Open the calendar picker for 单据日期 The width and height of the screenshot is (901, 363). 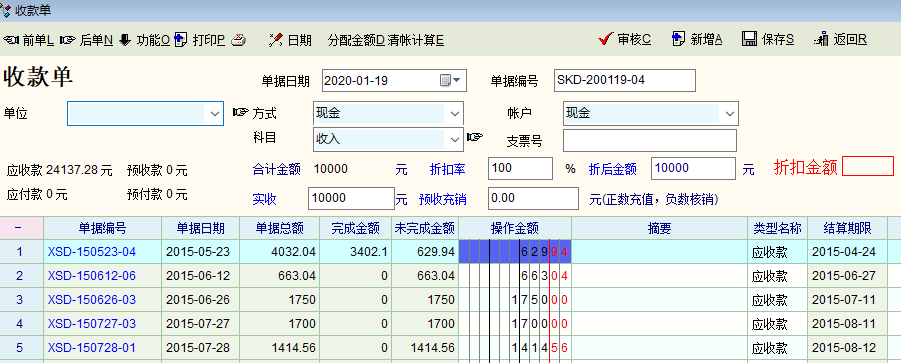click(451, 80)
